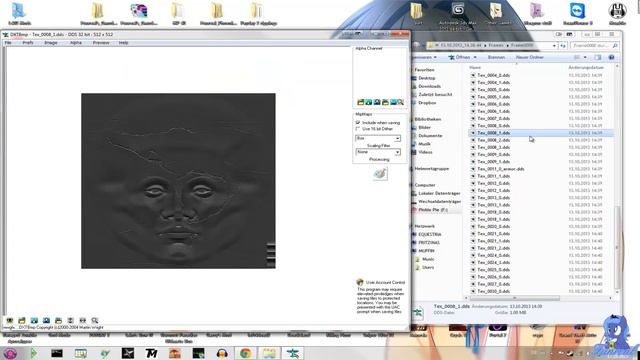Image resolution: width=640 pixels, height=360 pixels.
Task: Sort by the Änderungsdatum column header
Action: tap(586, 67)
